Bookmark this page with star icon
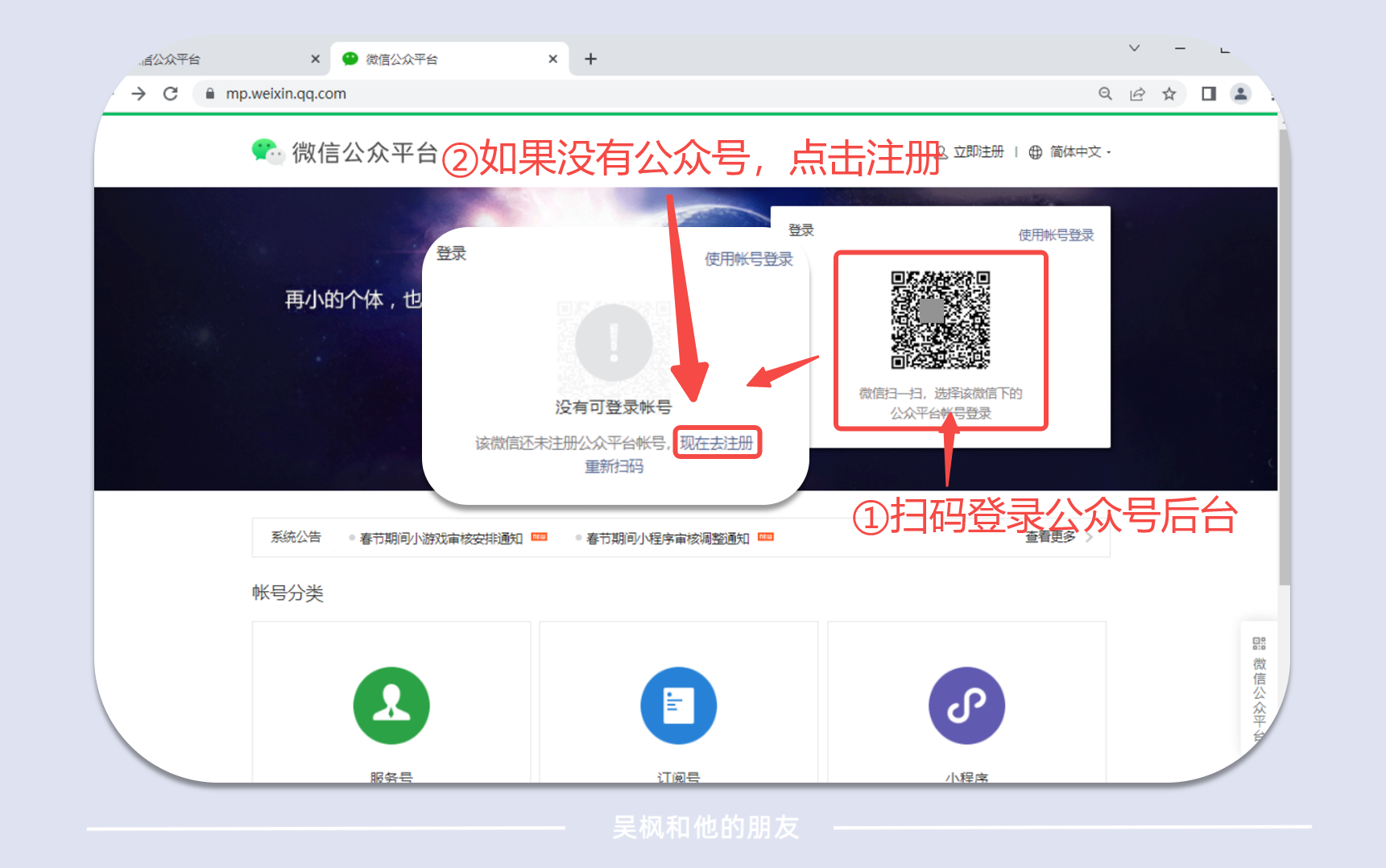 [x=1169, y=93]
